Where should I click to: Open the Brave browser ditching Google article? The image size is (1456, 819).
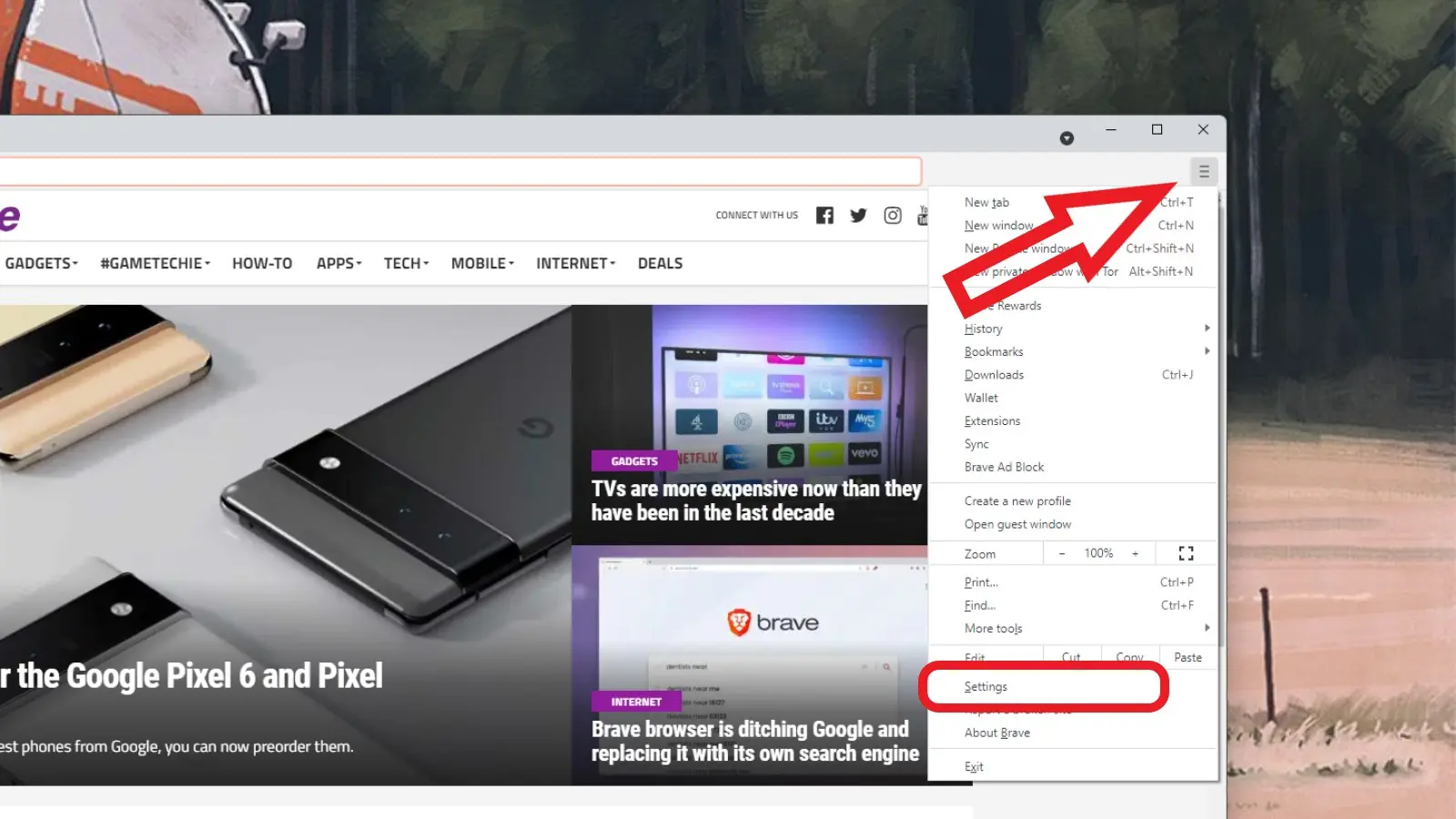(755, 742)
